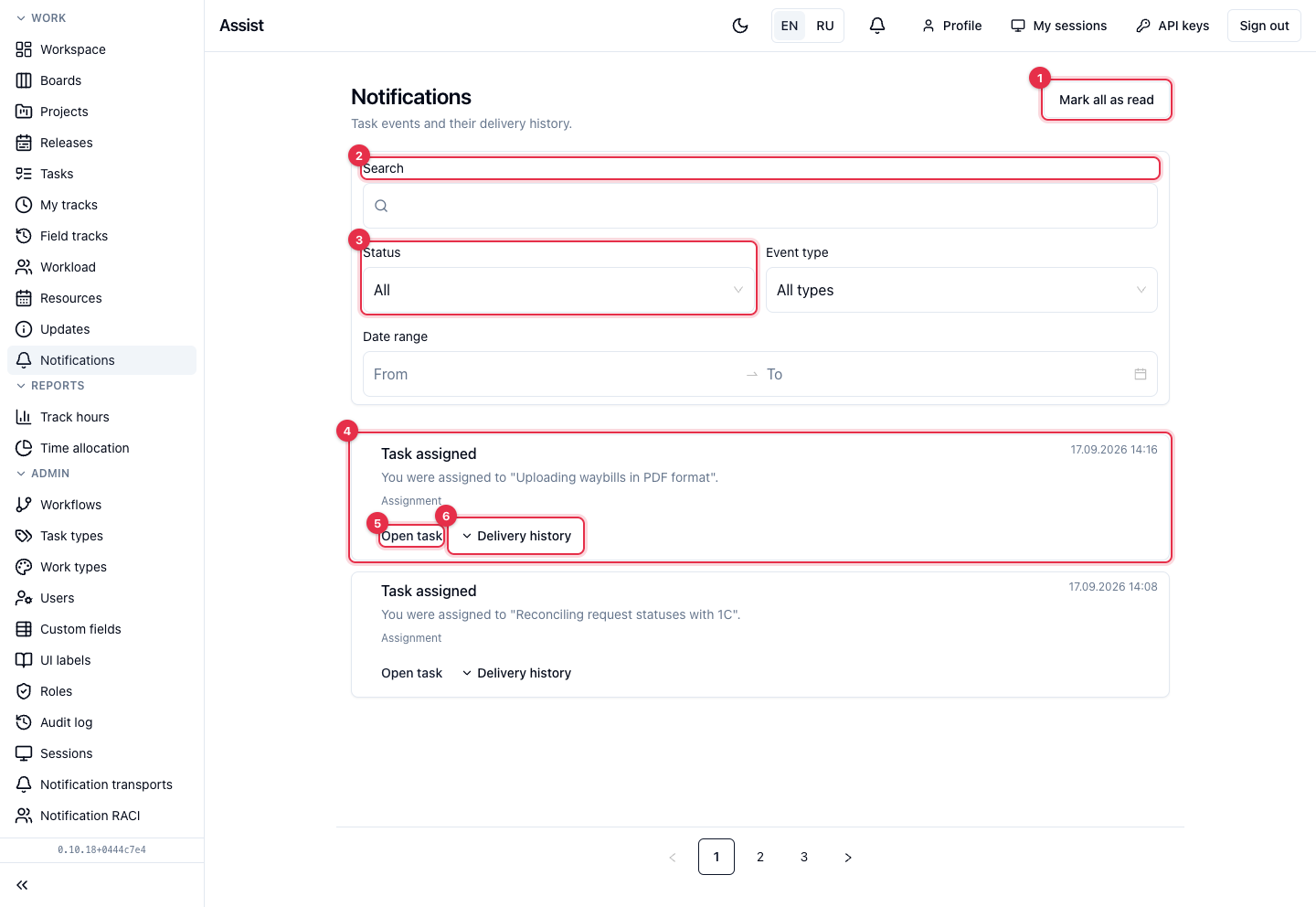The width and height of the screenshot is (1316, 907).
Task: Go to Projects in the sidebar
Action: [101, 112]
